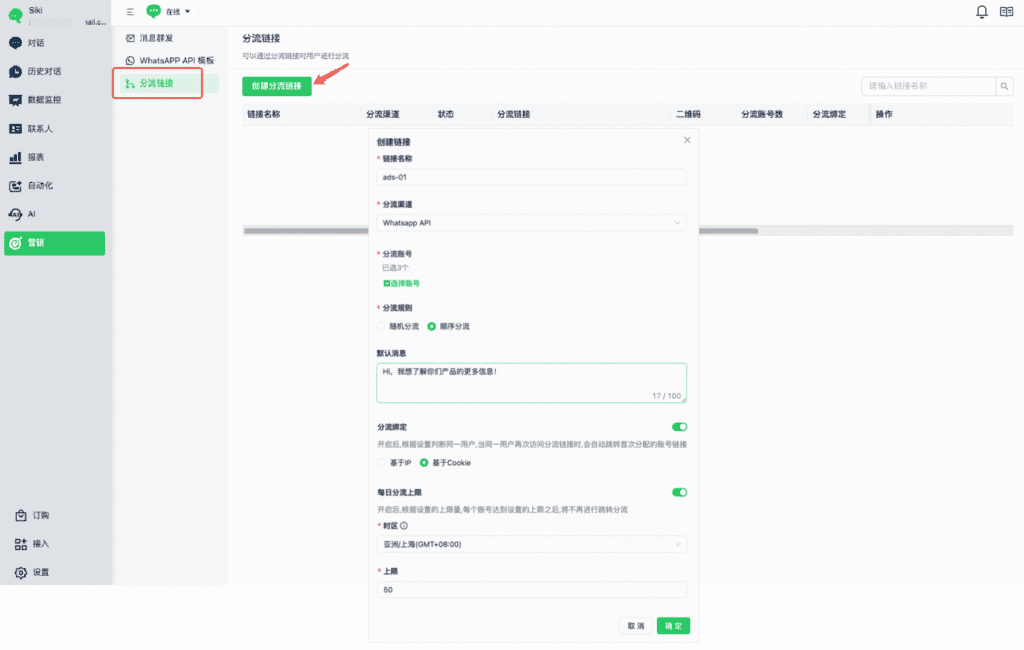Select the 随机分流 option
The image size is (1024, 650).
click(381, 326)
